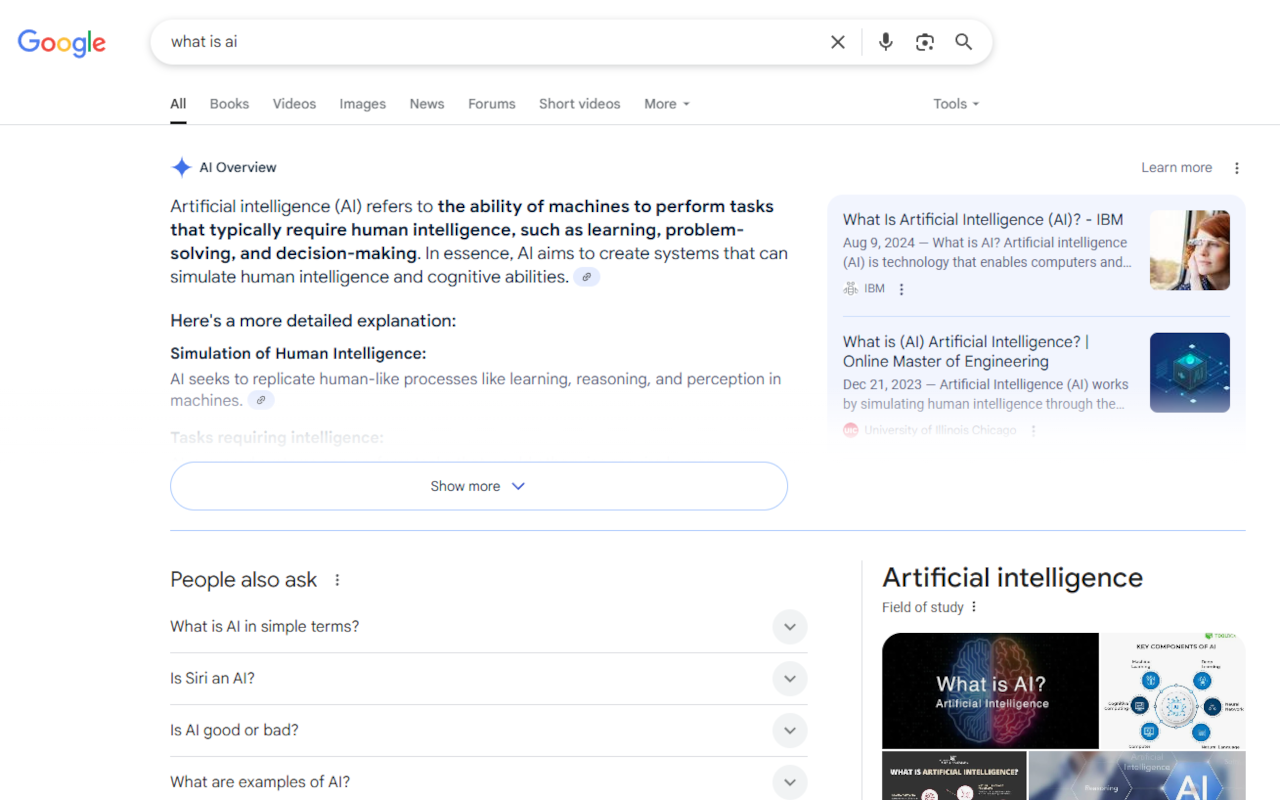
Task: Open the three-dot menu on the AI Overview
Action: (x=1237, y=167)
